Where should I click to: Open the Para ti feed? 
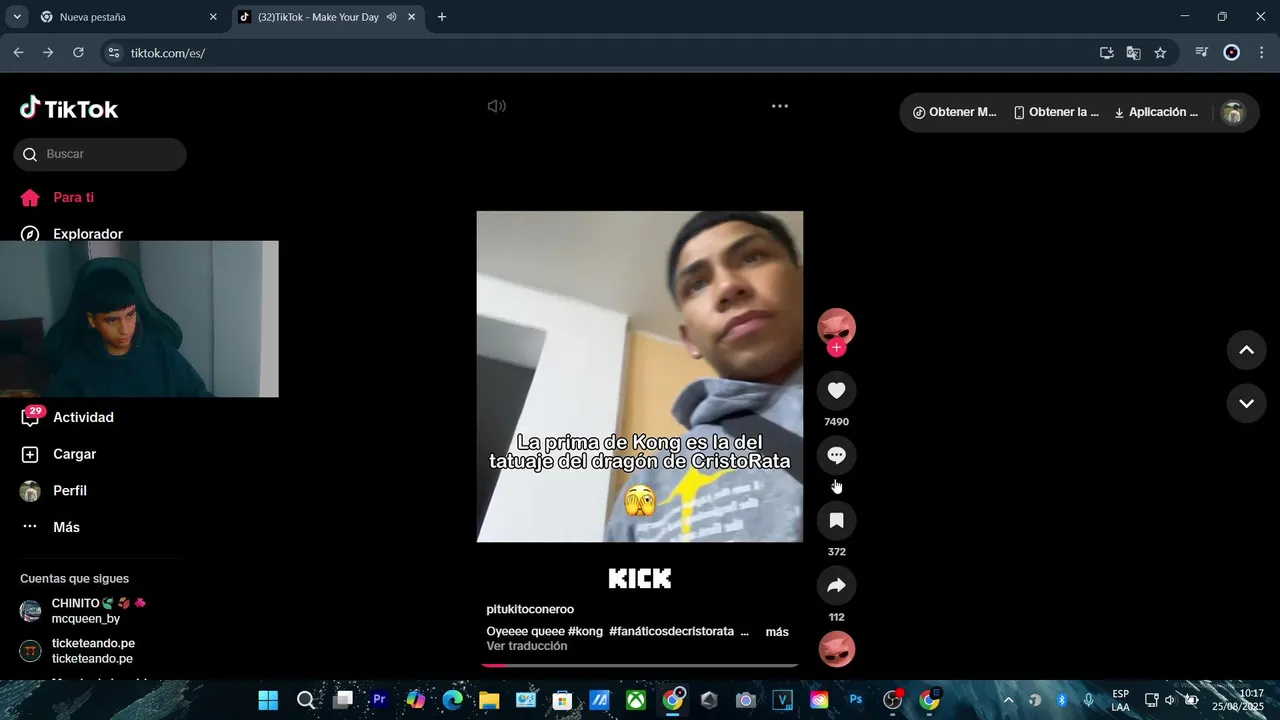pyautogui.click(x=58, y=197)
